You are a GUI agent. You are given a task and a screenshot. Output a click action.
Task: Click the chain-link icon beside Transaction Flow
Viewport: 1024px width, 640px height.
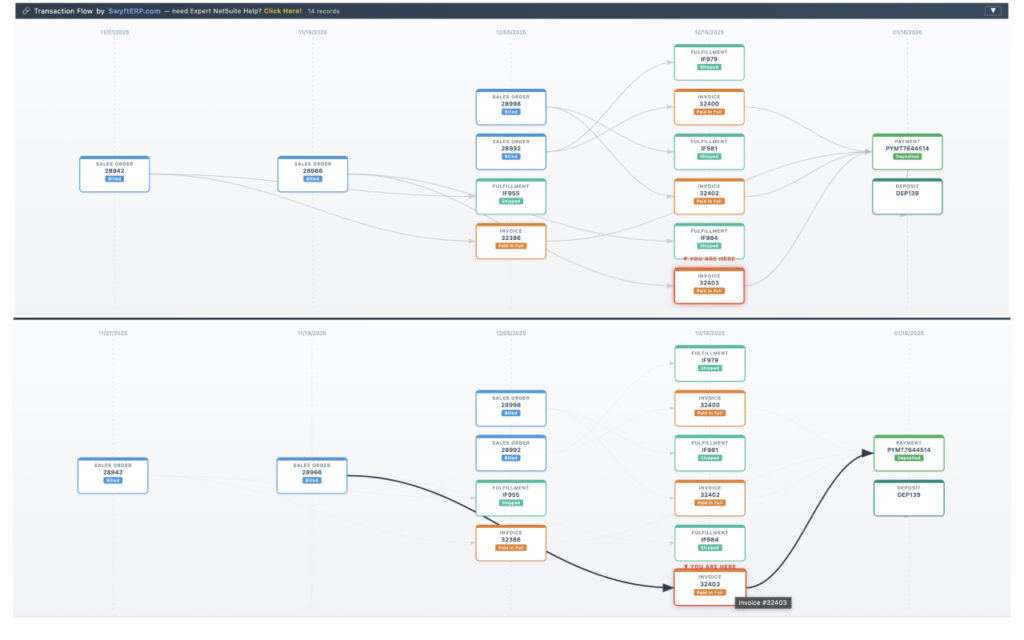(26, 10)
